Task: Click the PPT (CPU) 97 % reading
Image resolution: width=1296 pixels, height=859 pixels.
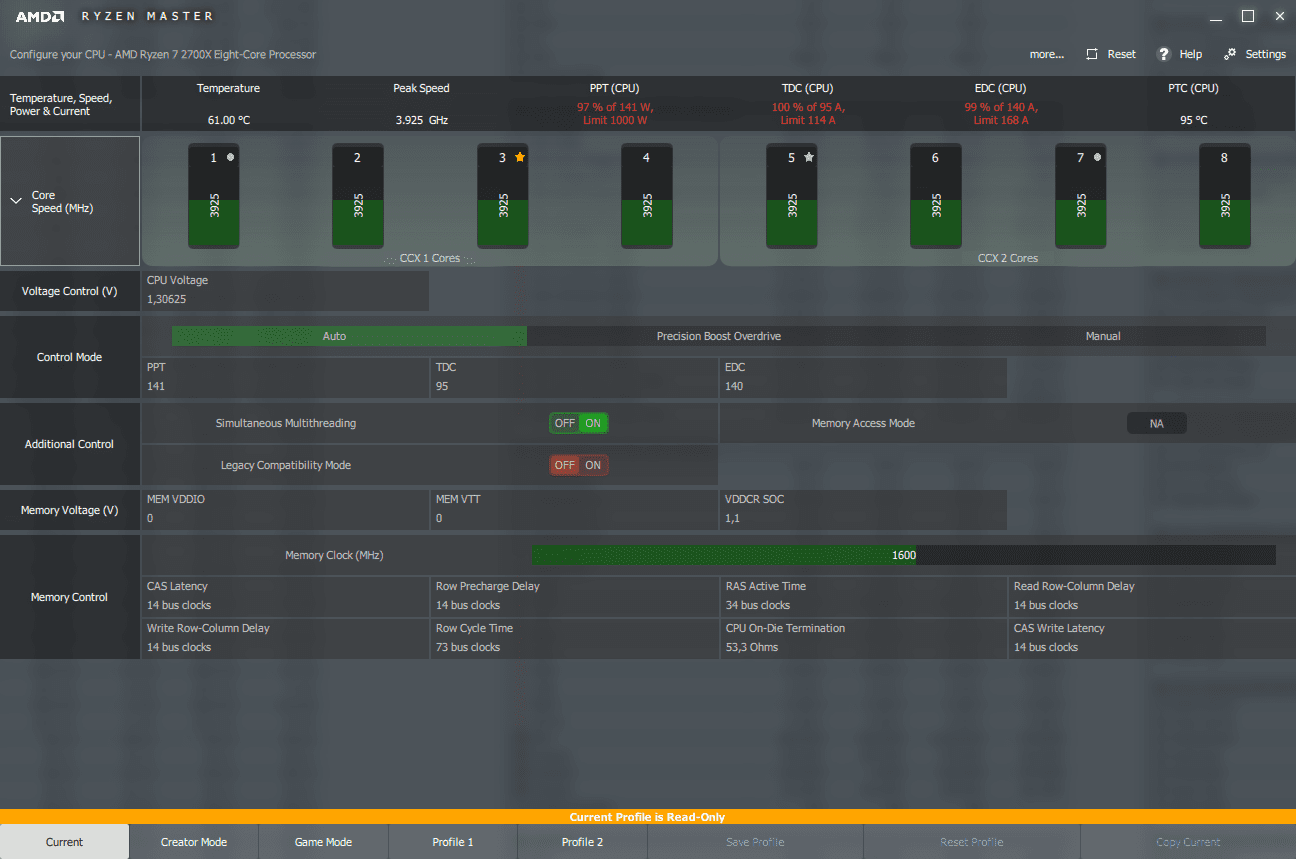Action: [615, 113]
